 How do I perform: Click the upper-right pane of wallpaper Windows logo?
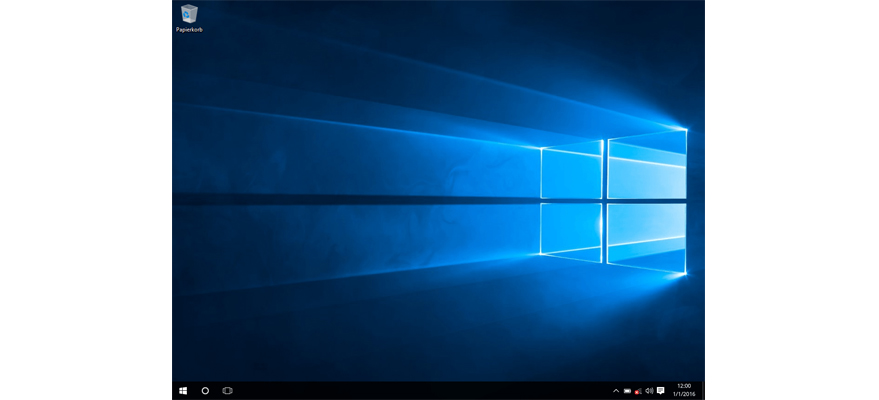[x=647, y=165]
